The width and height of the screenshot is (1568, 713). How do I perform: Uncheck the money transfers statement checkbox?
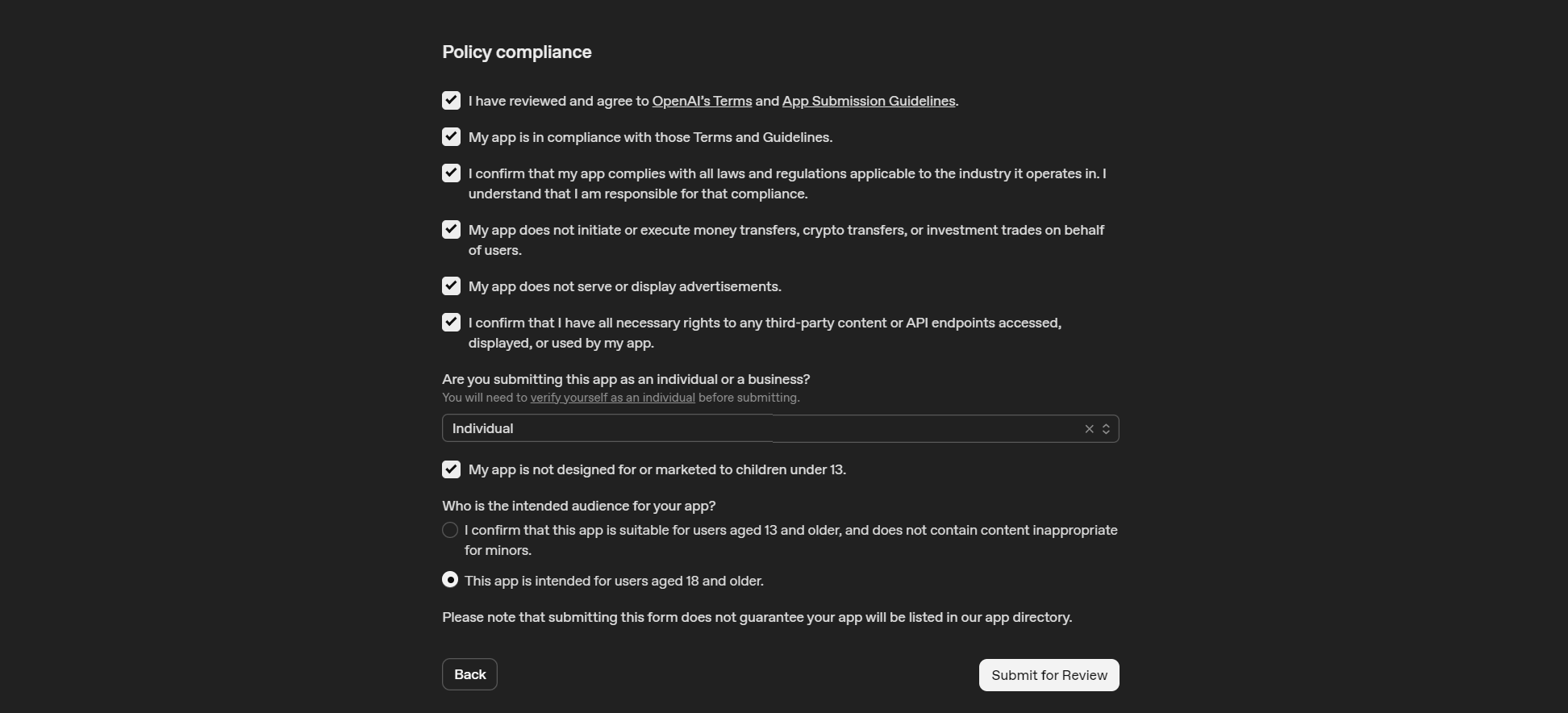pos(450,229)
